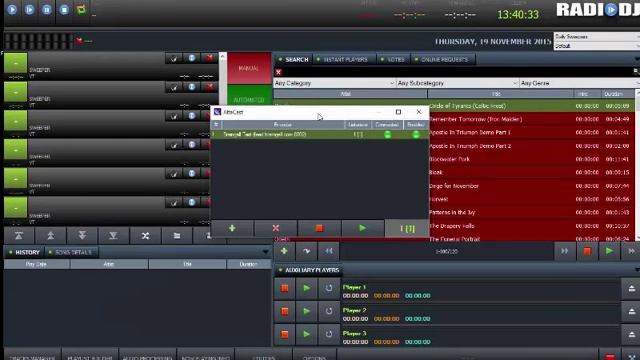This screenshot has height=360, width=640.
Task: Click inside the search text field
Action: pyautogui.click(x=457, y=72)
